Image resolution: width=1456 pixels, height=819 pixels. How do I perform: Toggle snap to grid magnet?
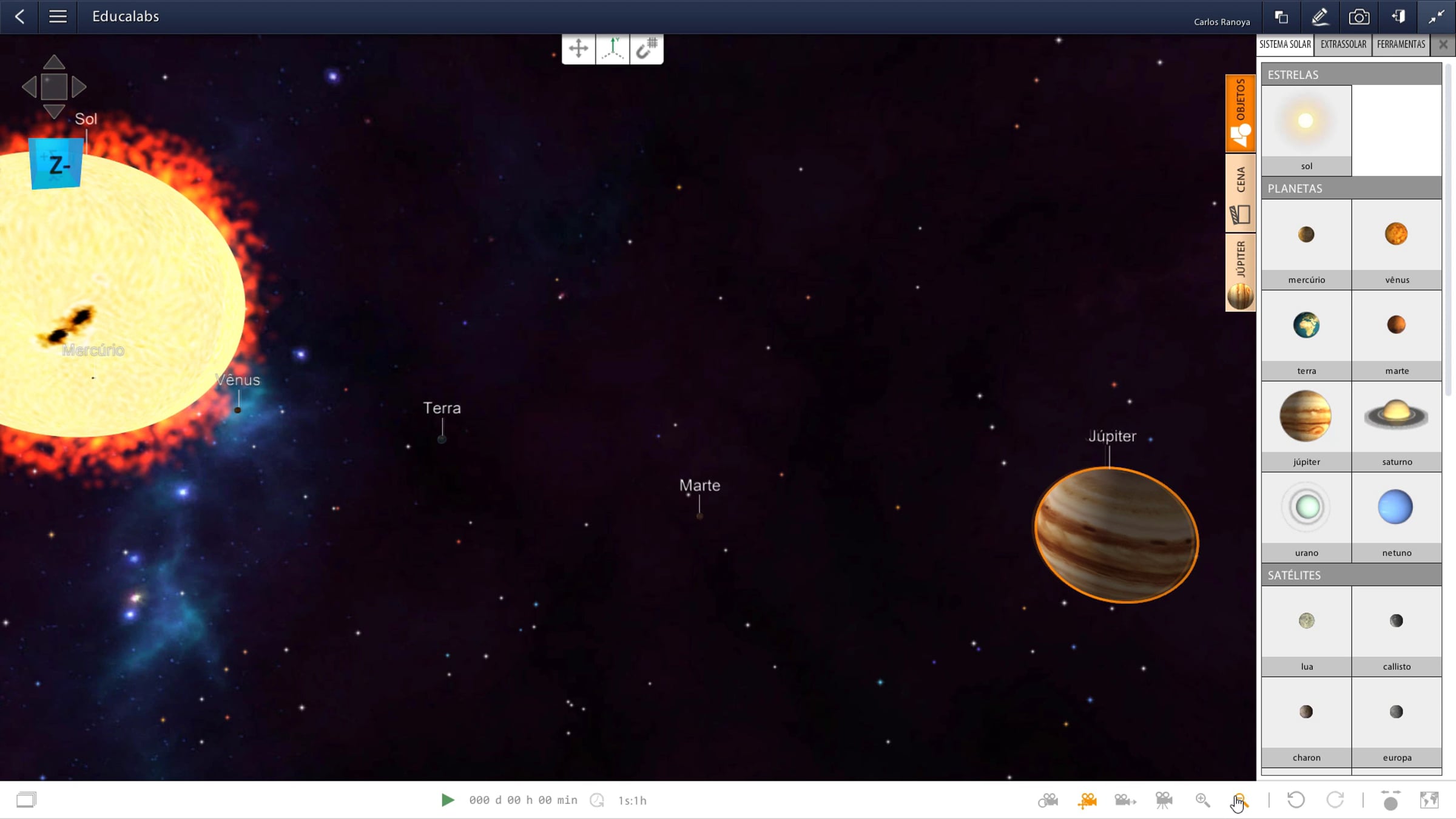[647, 49]
